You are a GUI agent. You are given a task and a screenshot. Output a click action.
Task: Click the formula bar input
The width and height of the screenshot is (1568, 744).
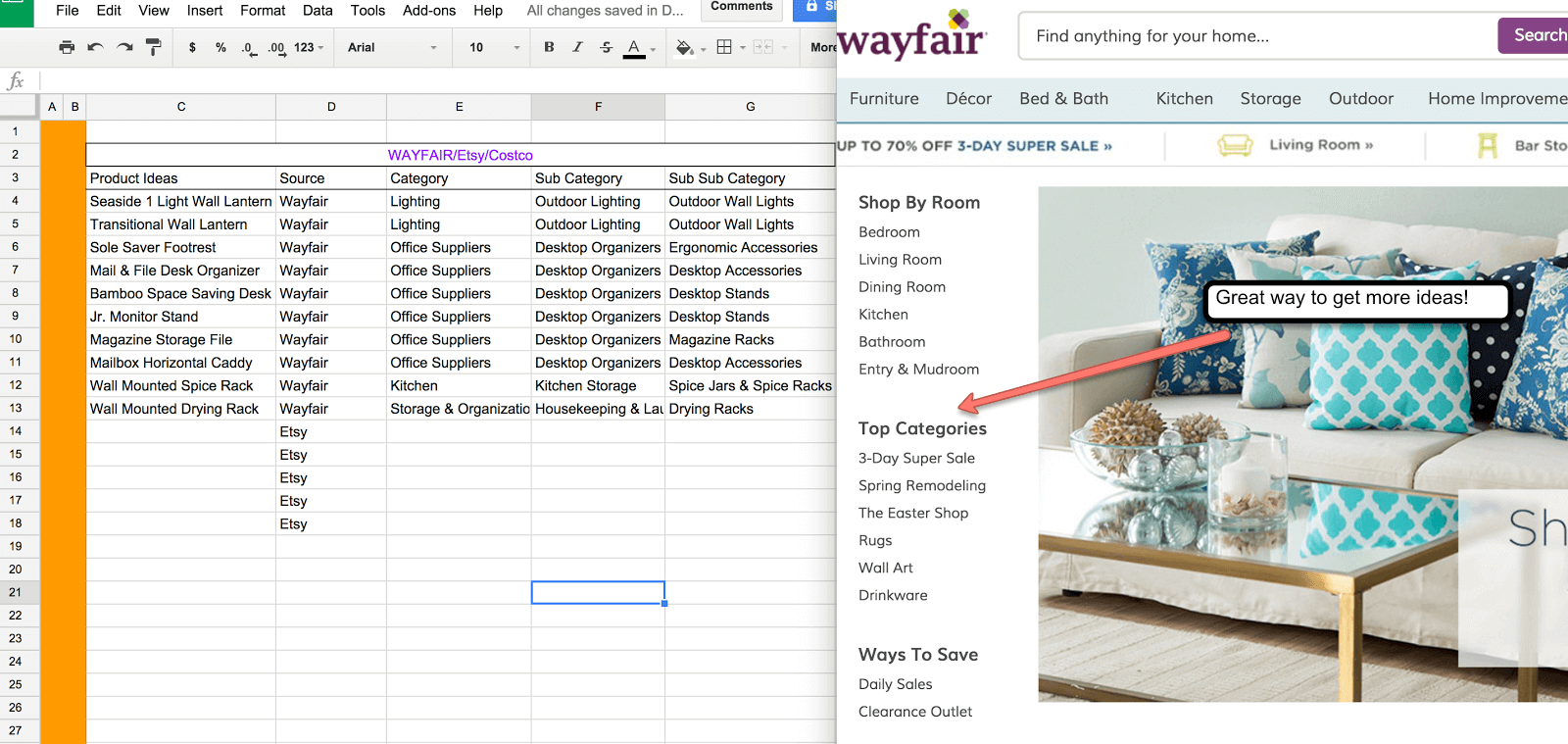click(x=437, y=80)
